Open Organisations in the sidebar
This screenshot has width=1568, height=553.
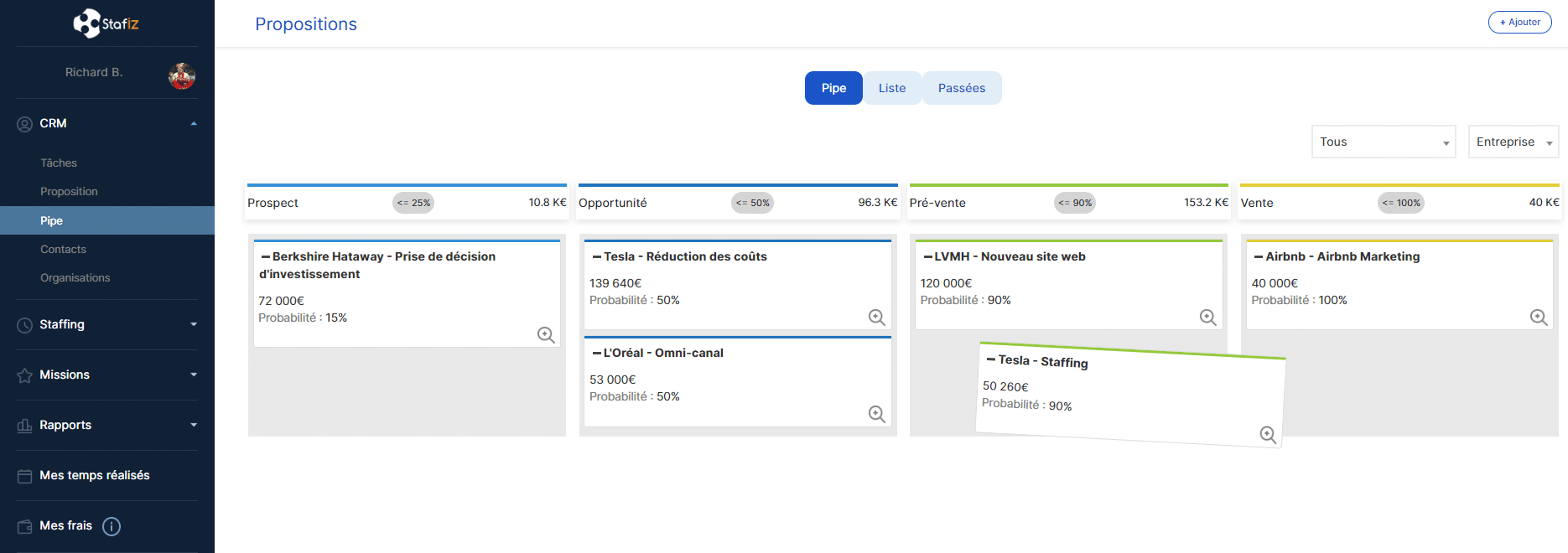tap(75, 277)
